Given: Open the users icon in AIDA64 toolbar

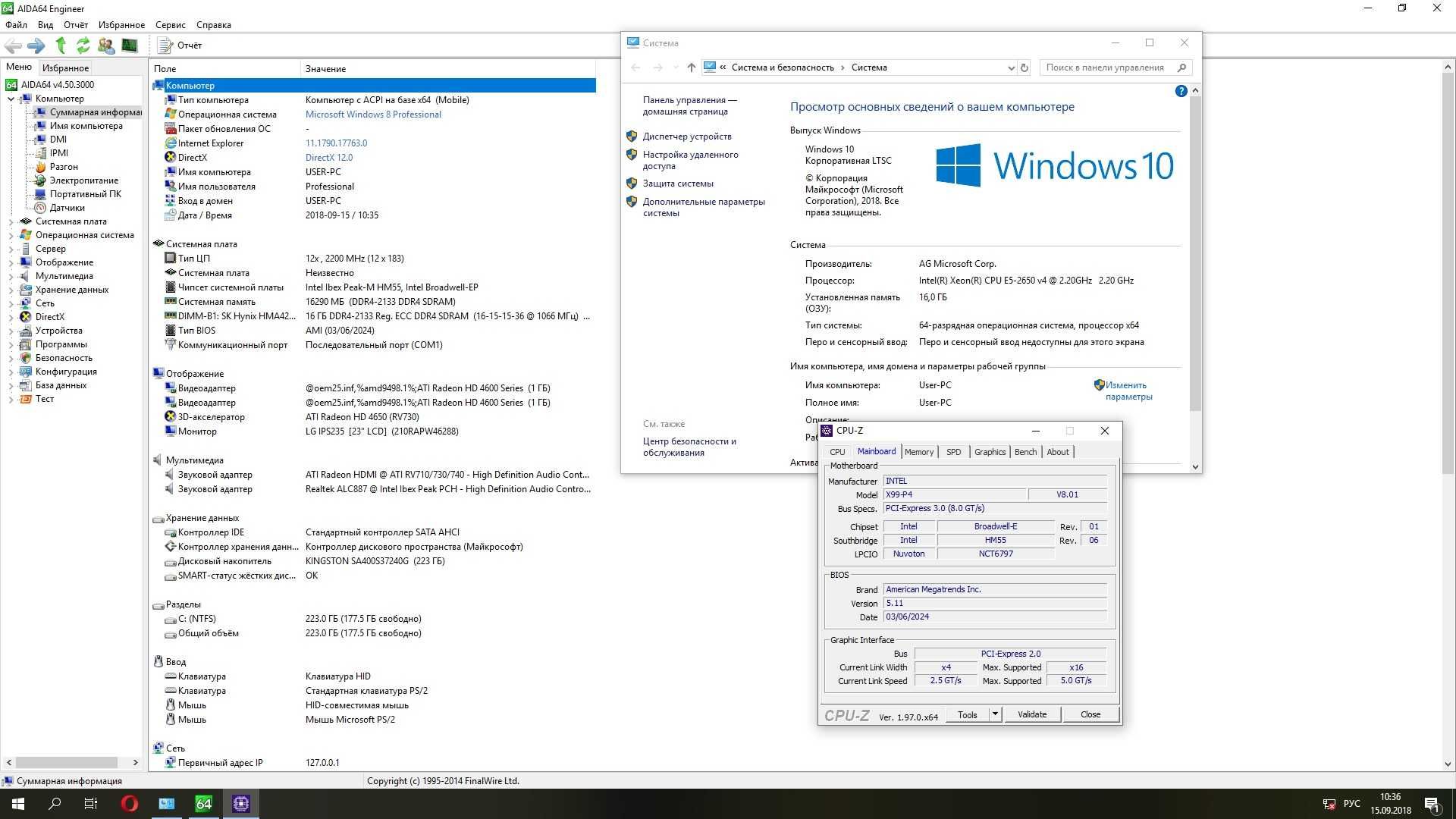Looking at the screenshot, I should [106, 45].
